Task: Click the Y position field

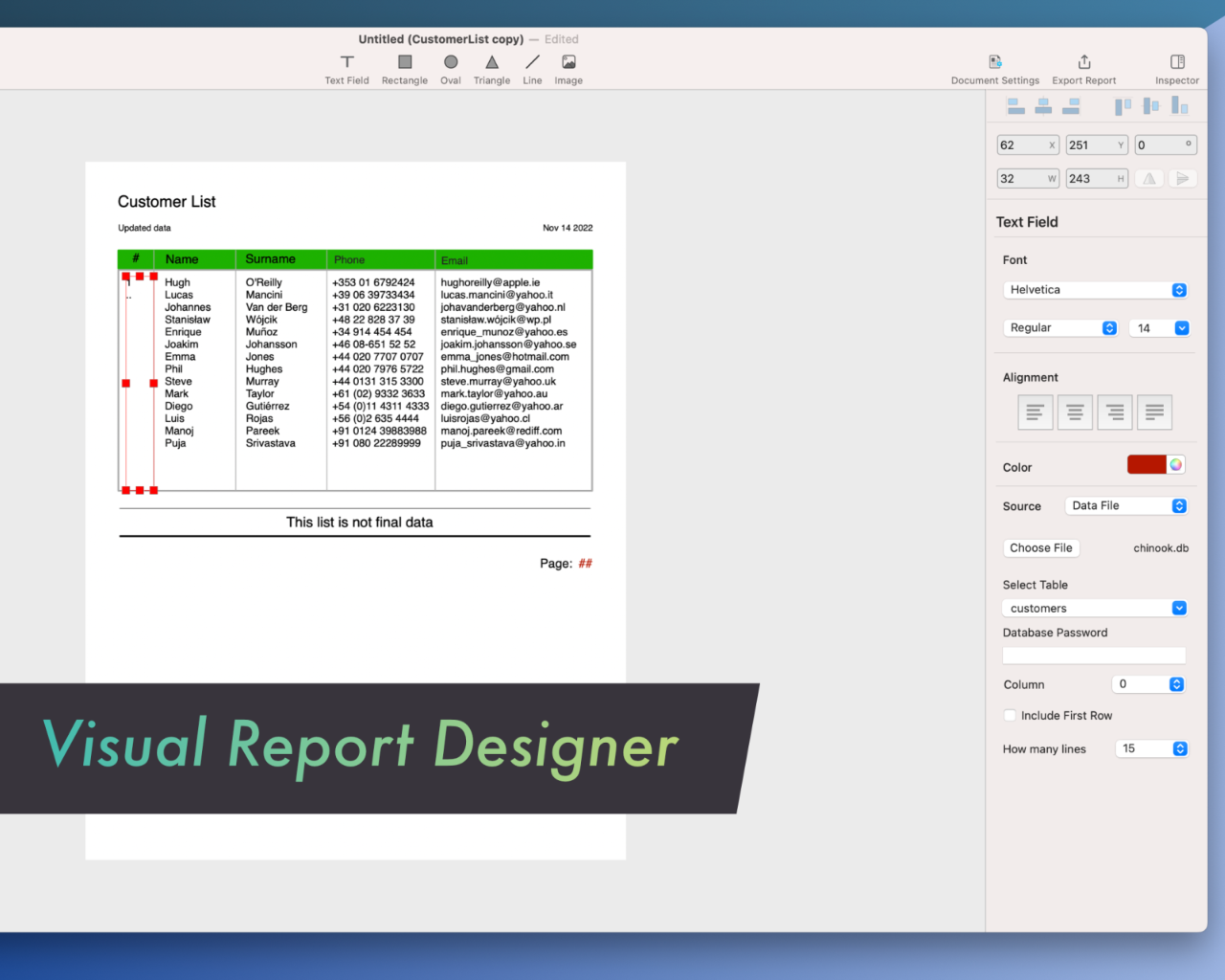Action: coord(1097,145)
